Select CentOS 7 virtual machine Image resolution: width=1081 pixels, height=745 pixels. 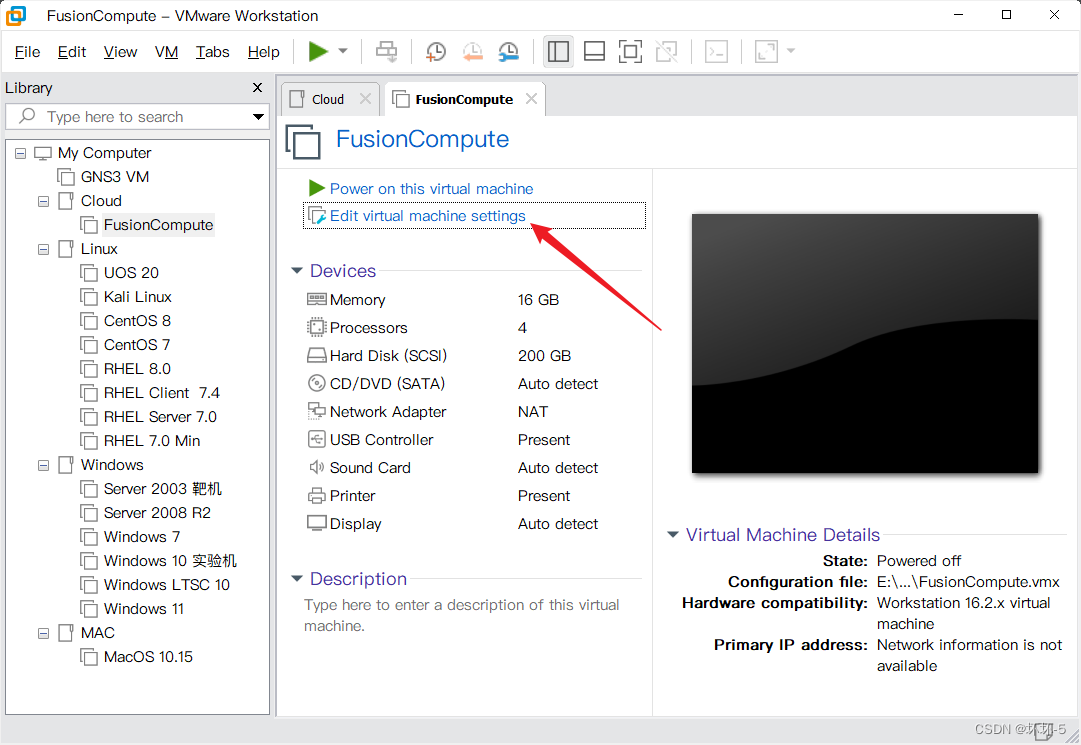click(x=137, y=345)
